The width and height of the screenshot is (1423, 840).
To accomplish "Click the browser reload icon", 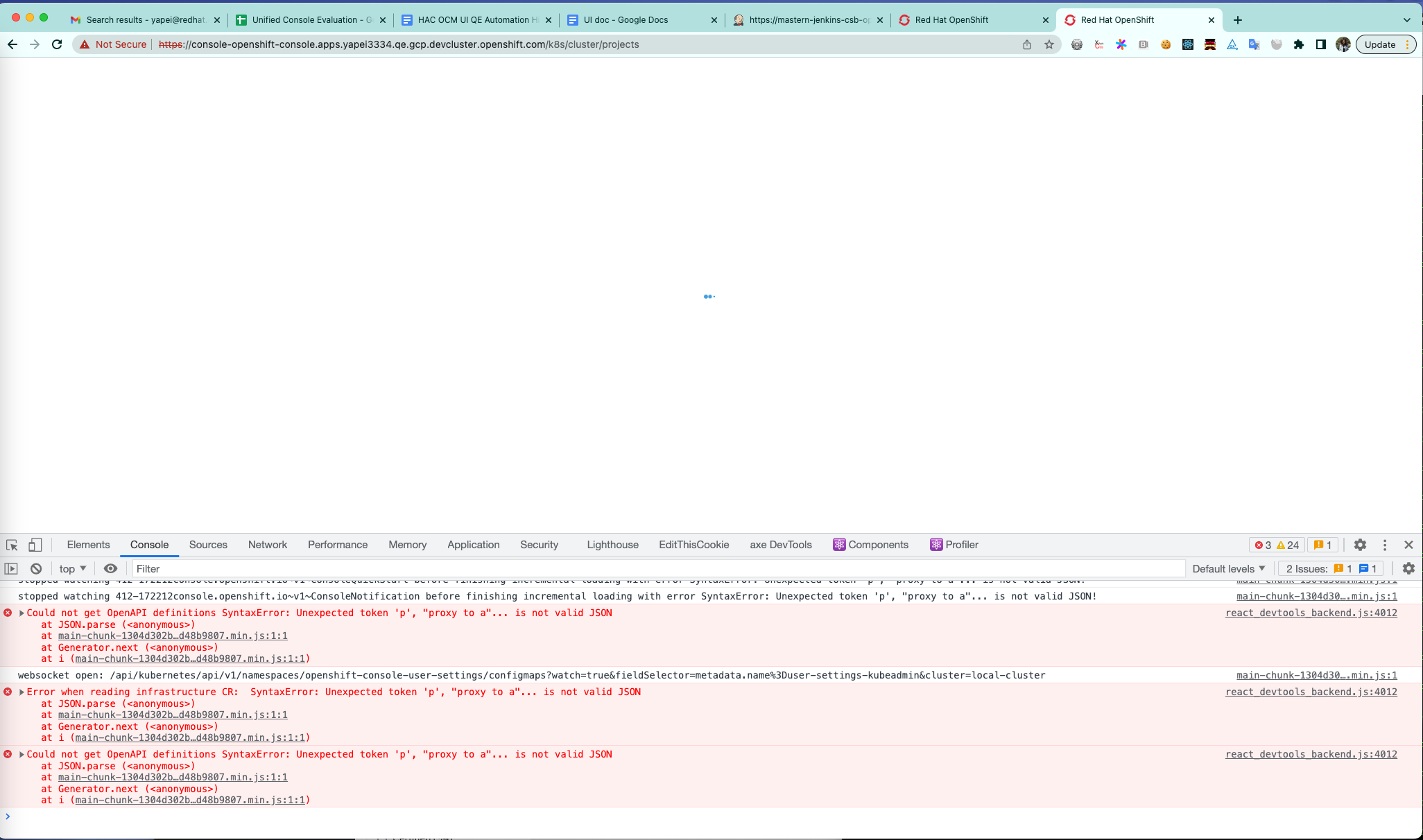I will [x=58, y=44].
